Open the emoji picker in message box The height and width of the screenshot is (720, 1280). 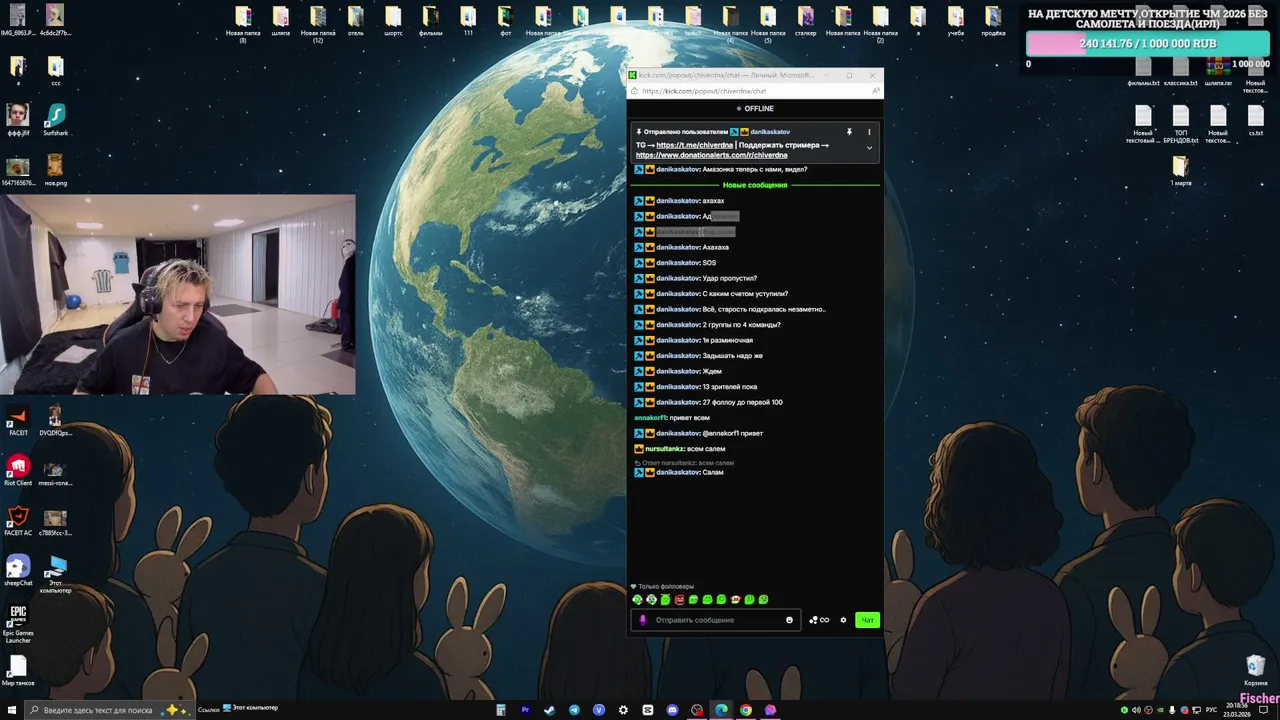coord(789,620)
